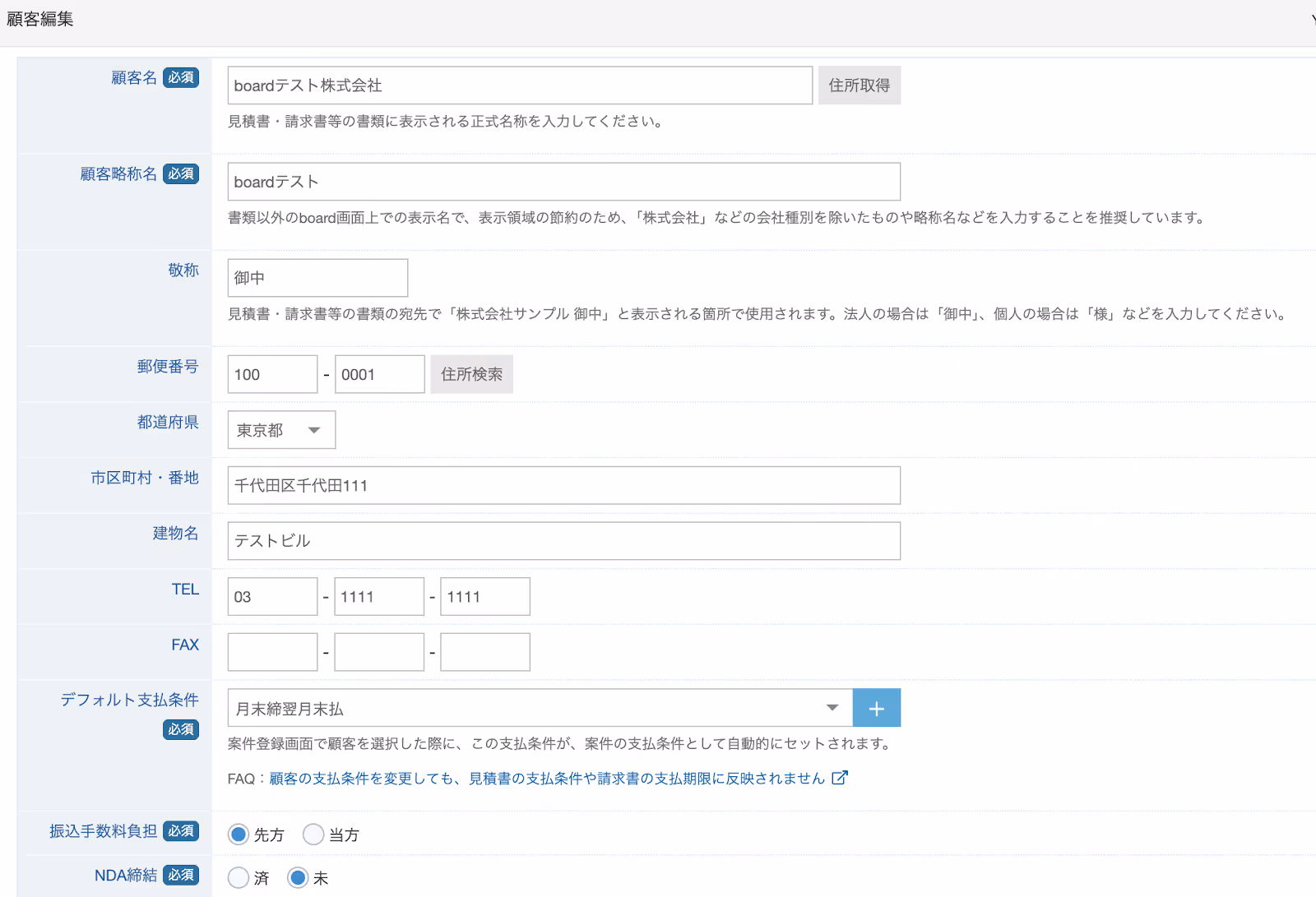The width and height of the screenshot is (1316, 897).
Task: Click the TEL last number field
Action: pos(485,597)
